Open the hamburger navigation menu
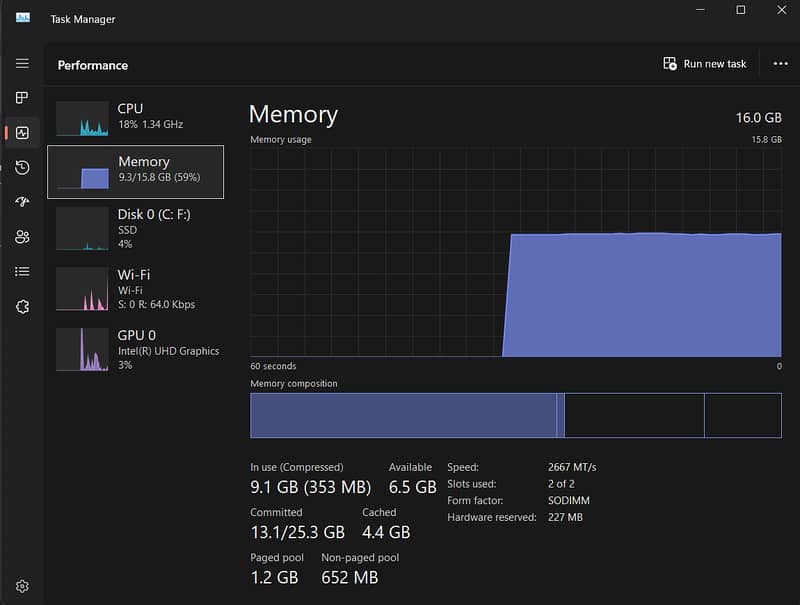 22,63
